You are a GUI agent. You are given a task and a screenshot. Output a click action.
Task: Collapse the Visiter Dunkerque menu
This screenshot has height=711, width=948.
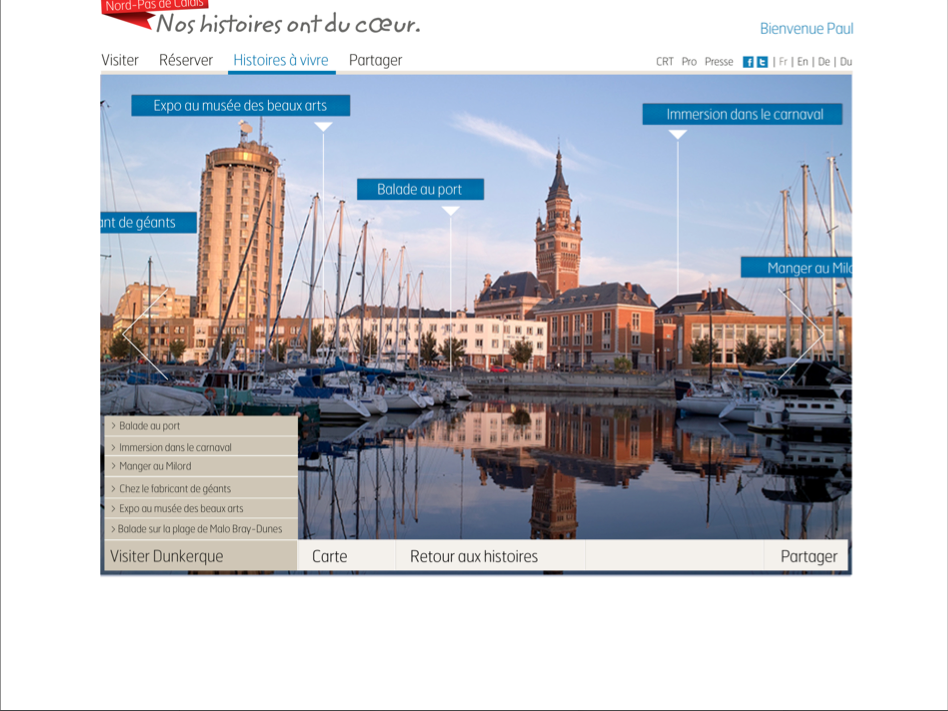click(x=200, y=556)
